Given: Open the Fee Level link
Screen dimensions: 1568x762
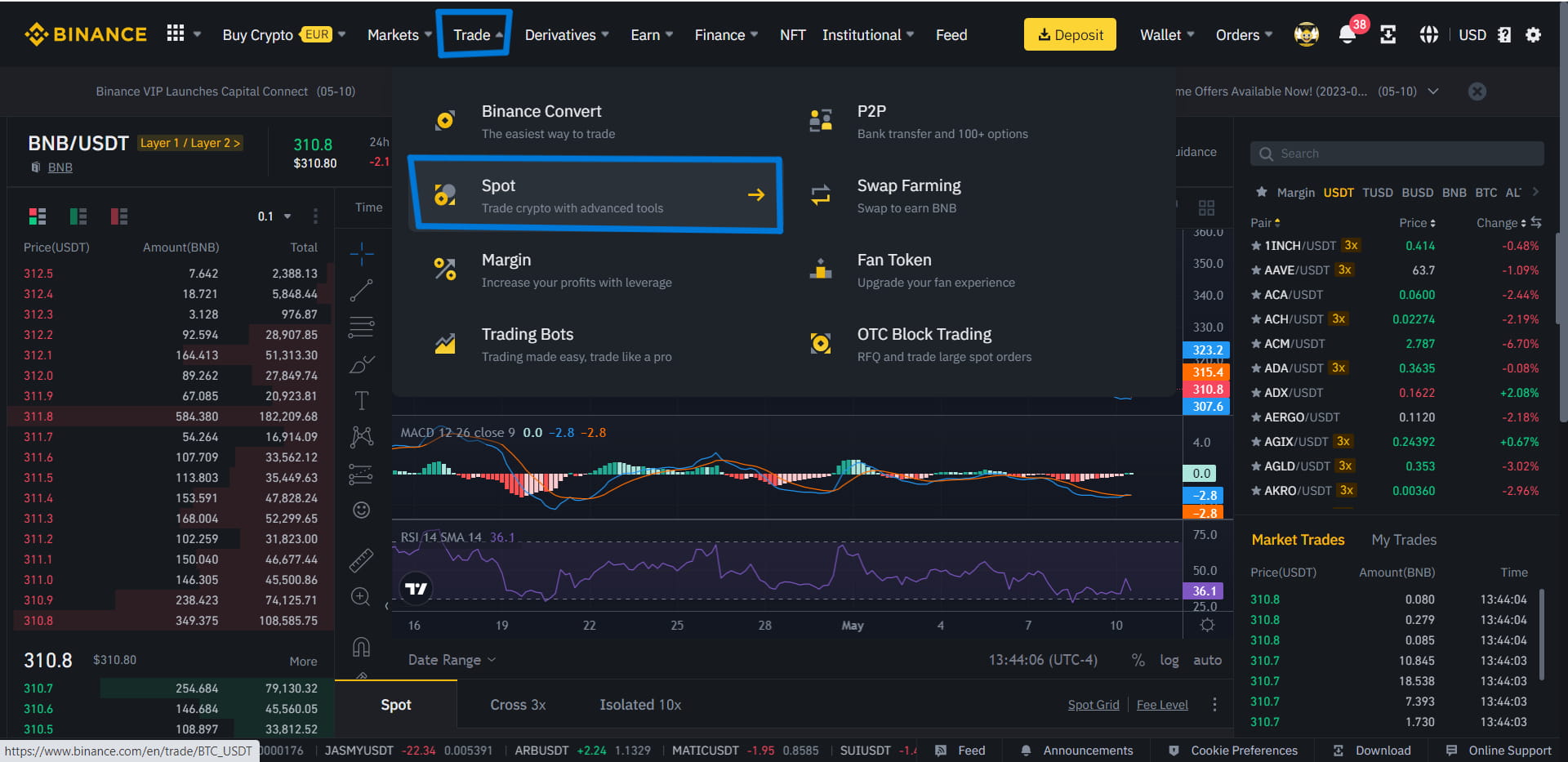Looking at the screenshot, I should click(x=1162, y=705).
